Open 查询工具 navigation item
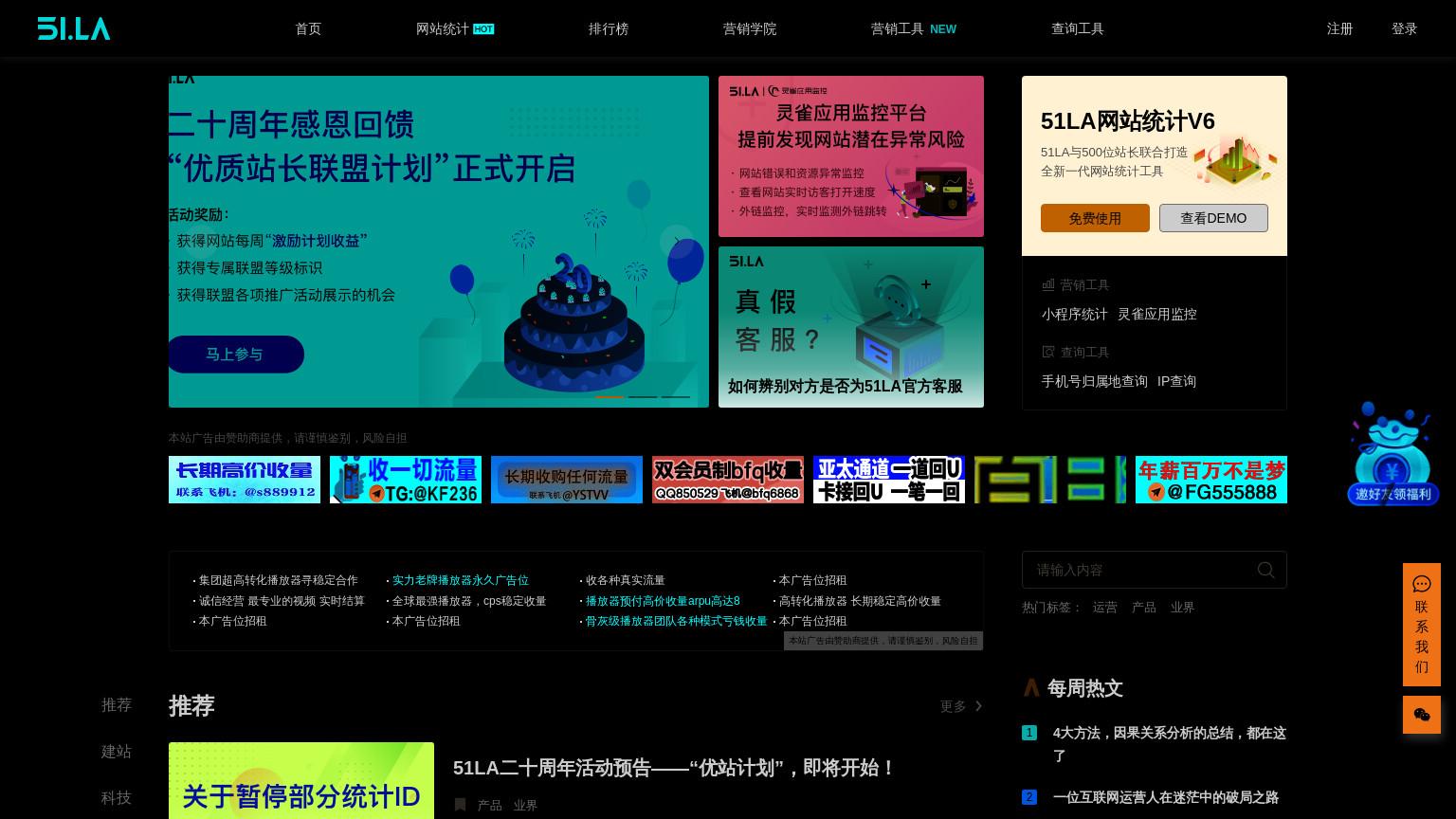 coord(1078,28)
